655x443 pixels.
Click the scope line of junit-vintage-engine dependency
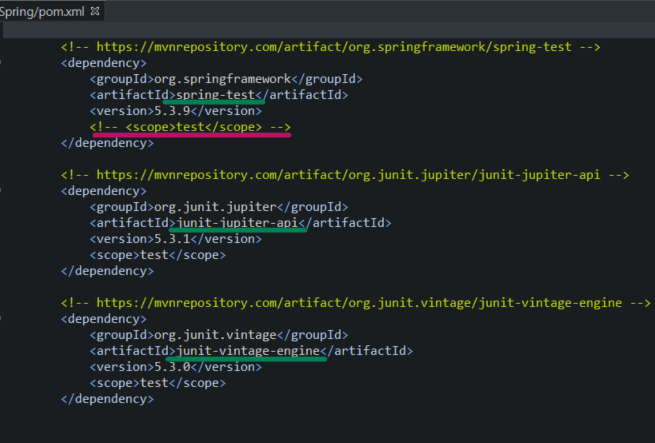157,383
